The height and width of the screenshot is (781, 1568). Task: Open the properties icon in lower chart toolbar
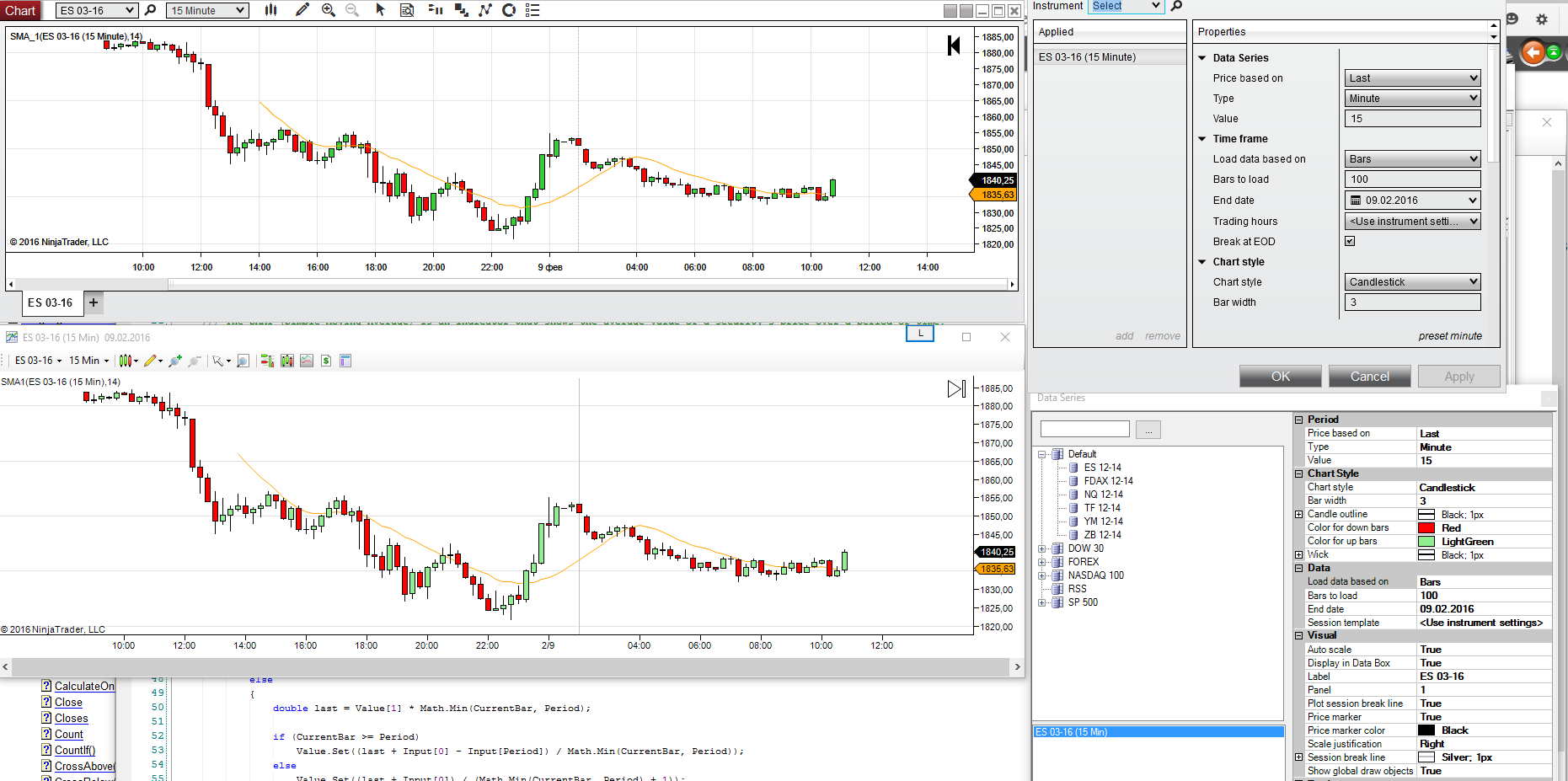pos(345,361)
